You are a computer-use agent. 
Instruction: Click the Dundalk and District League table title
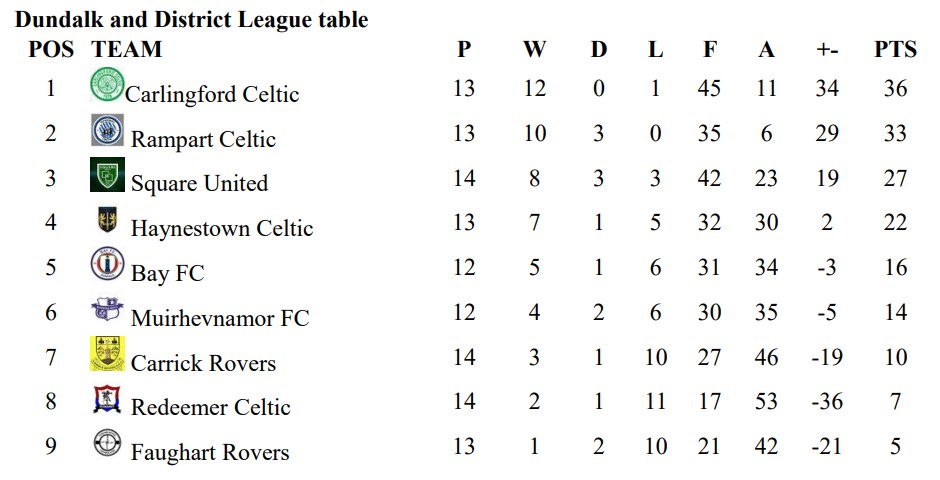pyautogui.click(x=191, y=19)
